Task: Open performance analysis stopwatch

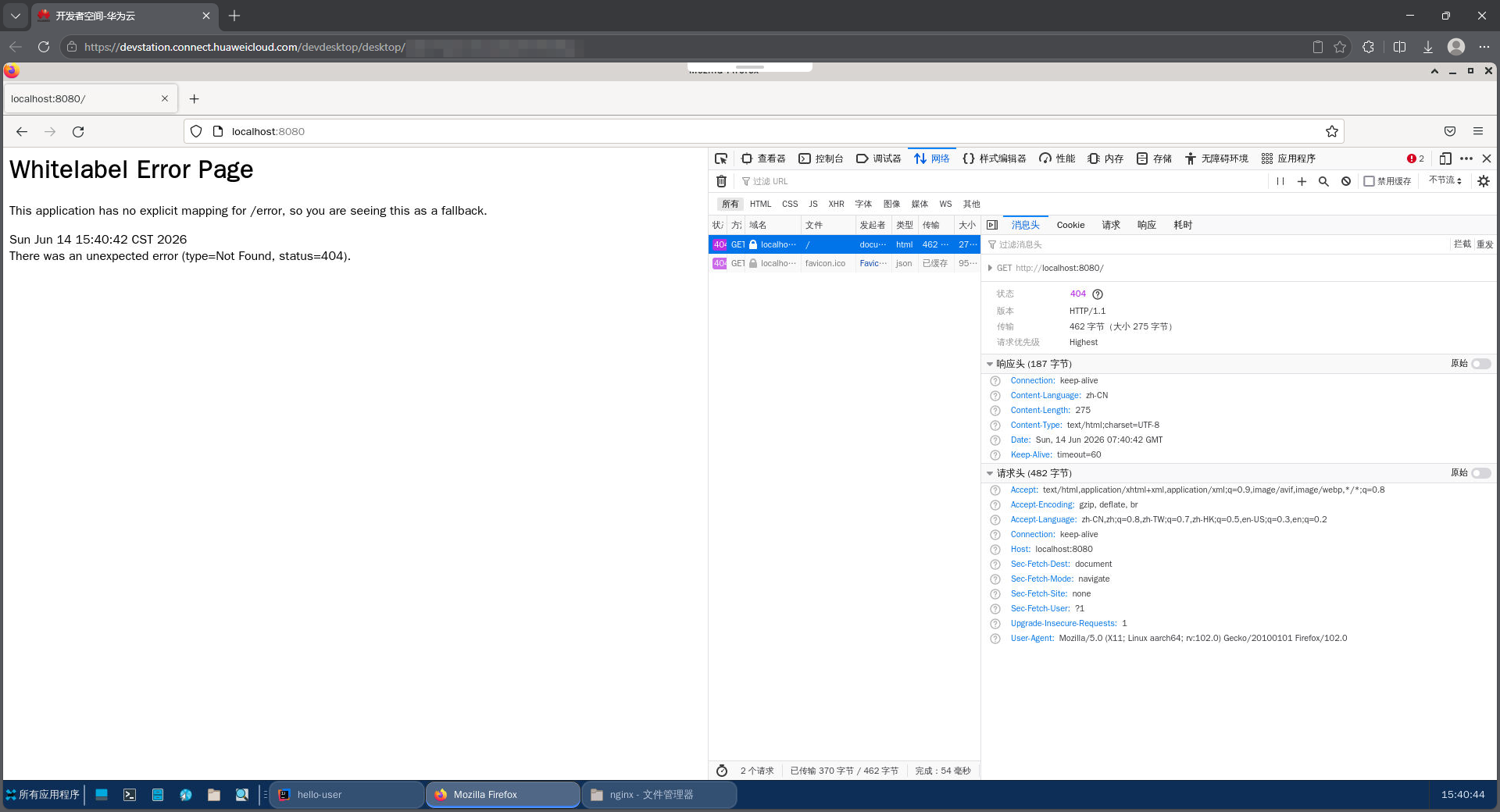Action: (722, 771)
